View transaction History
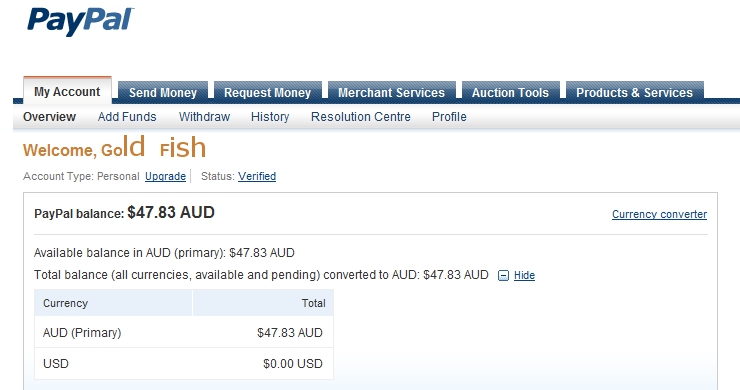Viewport: 740px width, 390px height. pyautogui.click(x=270, y=117)
